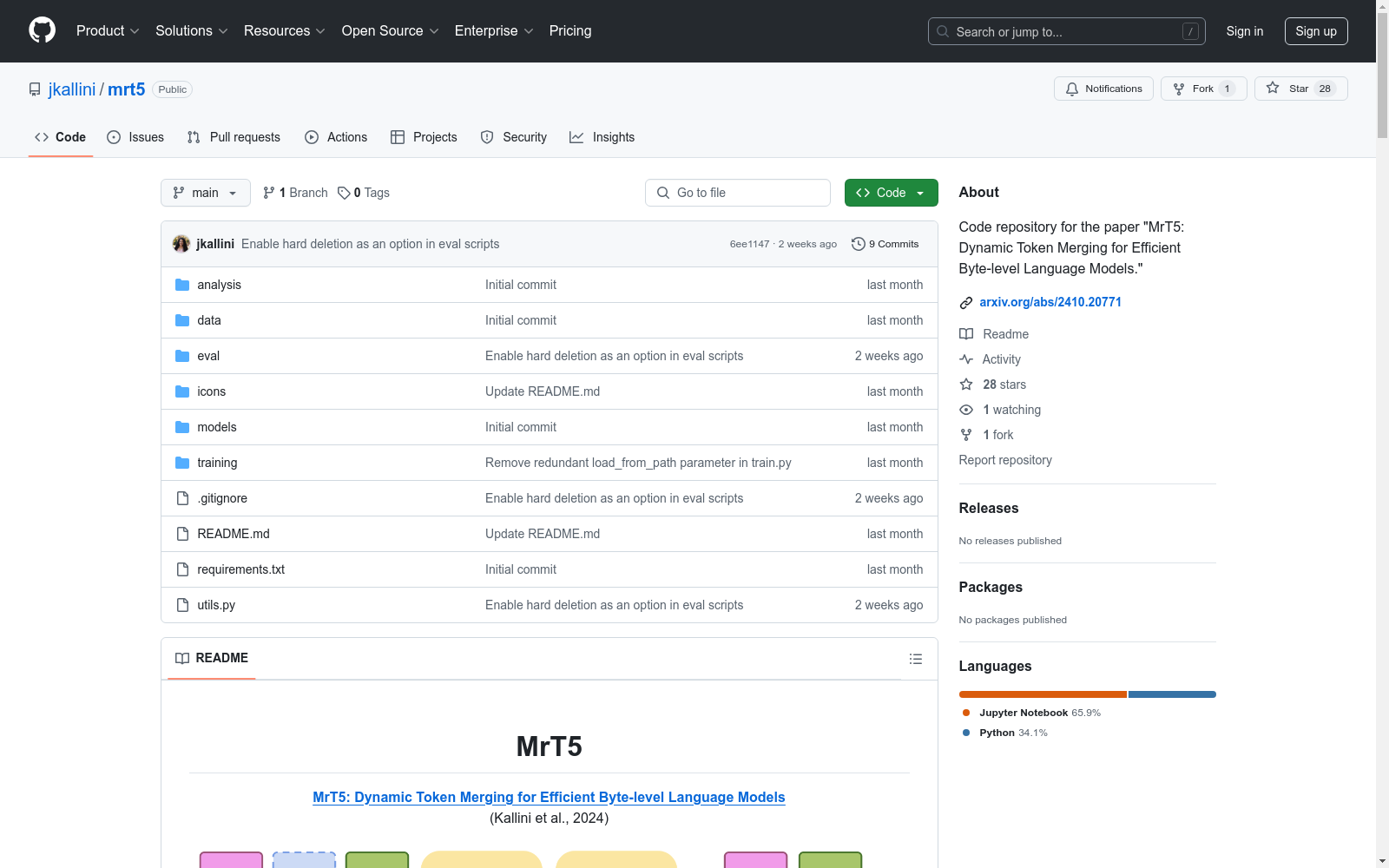Screen dimensions: 1389x868
Task: Go to the Security tab
Action: (x=514, y=137)
